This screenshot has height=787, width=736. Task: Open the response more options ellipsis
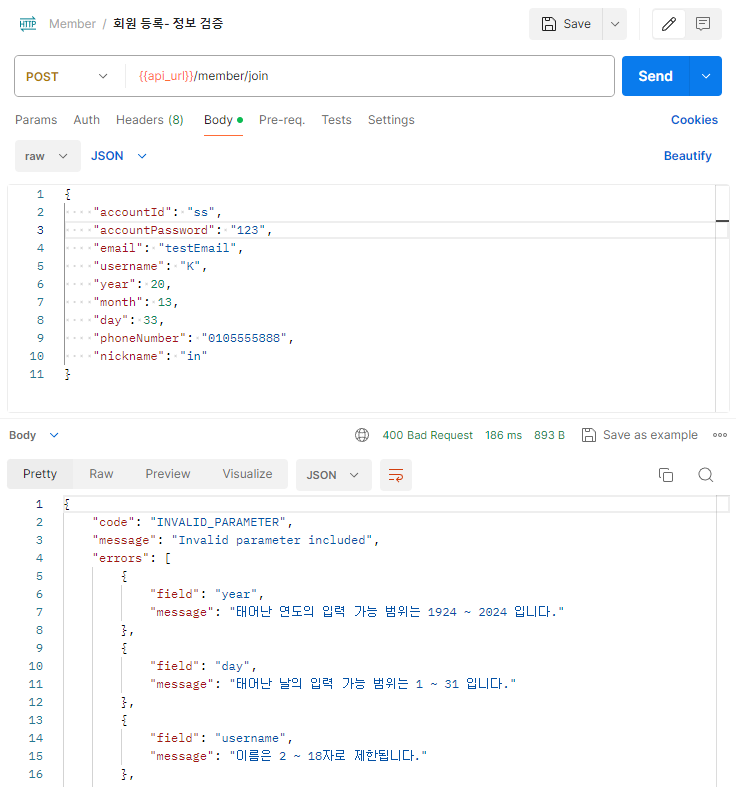[x=720, y=435]
